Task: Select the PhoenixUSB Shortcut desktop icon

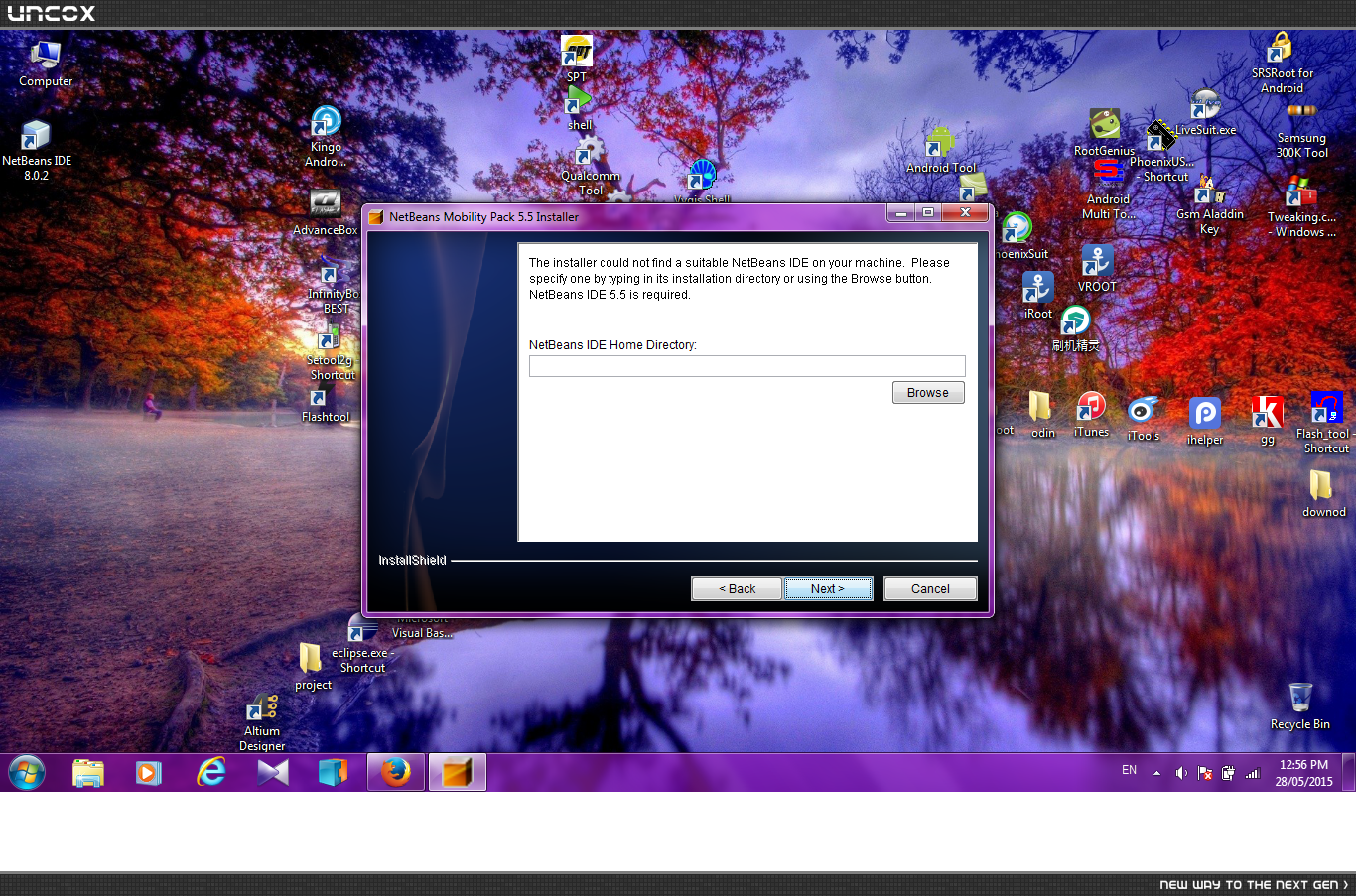Action: [x=1160, y=153]
